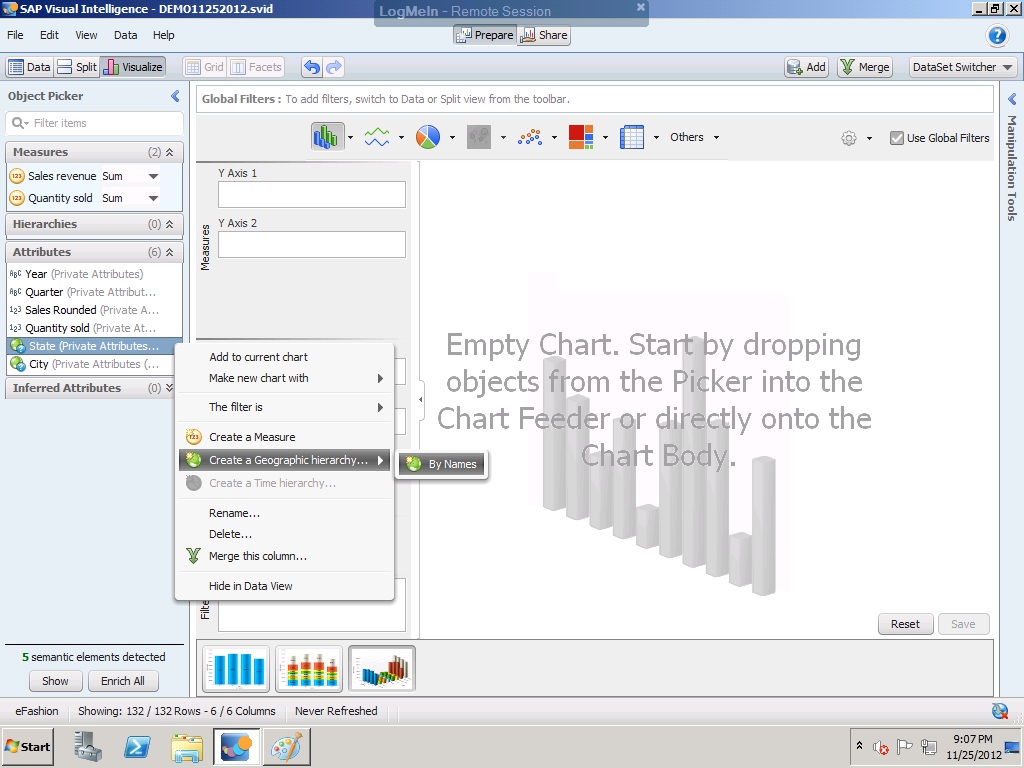Collapse the Attributes section

pos(169,252)
